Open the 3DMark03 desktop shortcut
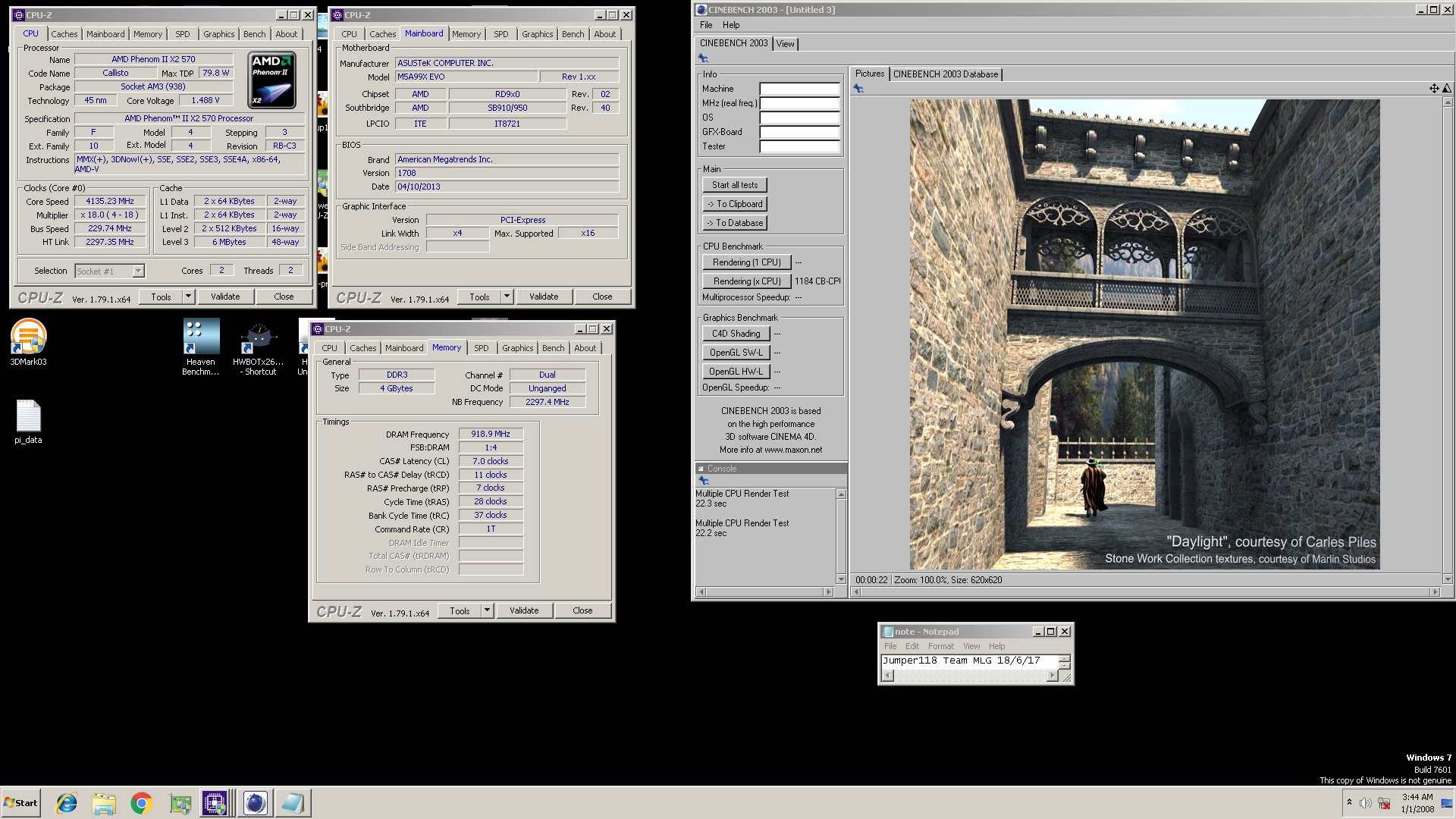Viewport: 1456px width, 819px height. point(28,342)
